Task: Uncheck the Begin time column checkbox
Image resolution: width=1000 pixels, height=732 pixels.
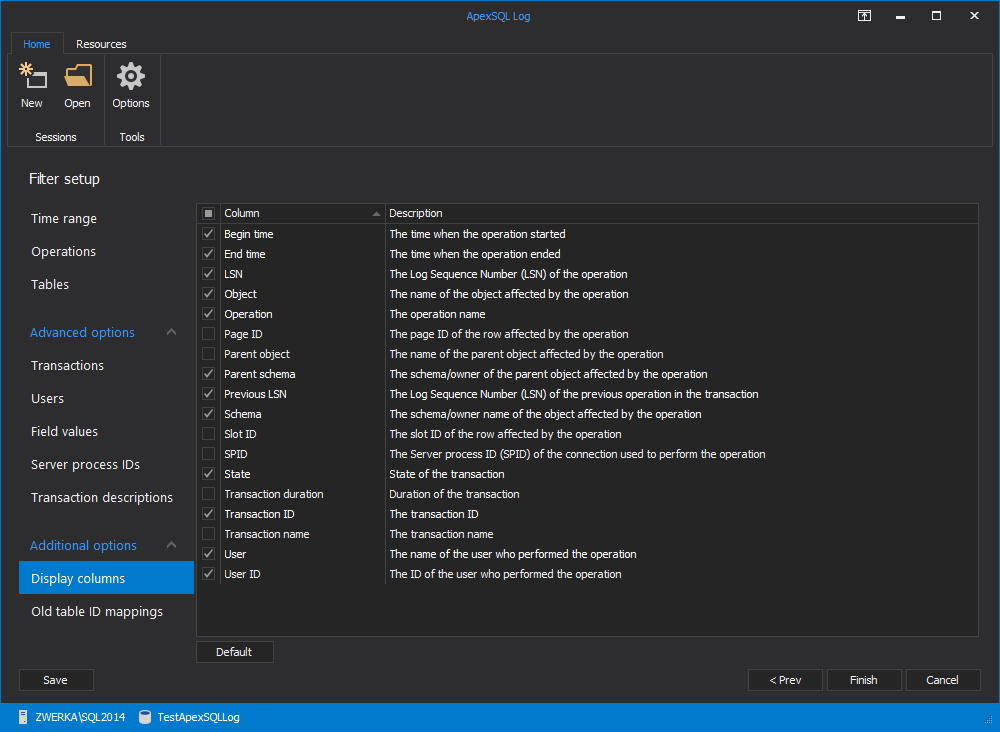Action: click(209, 234)
